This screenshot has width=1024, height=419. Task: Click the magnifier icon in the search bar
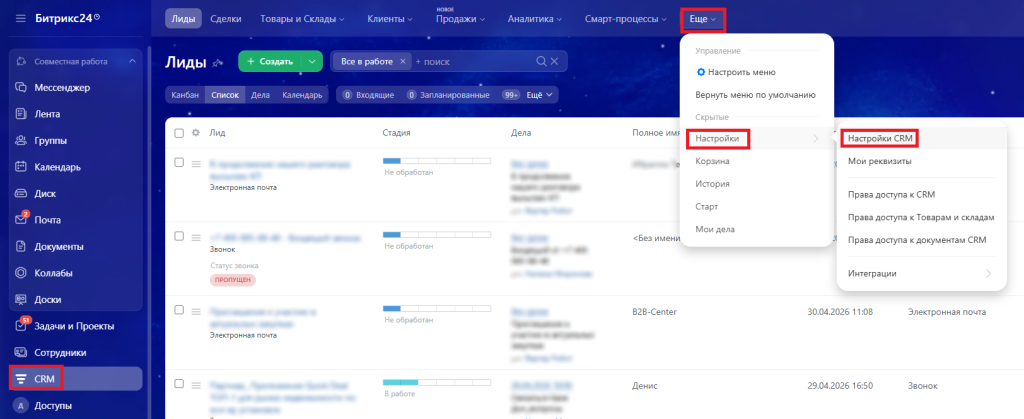541,61
